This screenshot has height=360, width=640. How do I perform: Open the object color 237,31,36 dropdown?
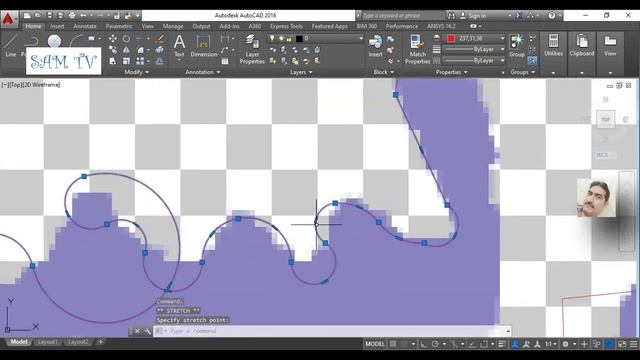502,38
